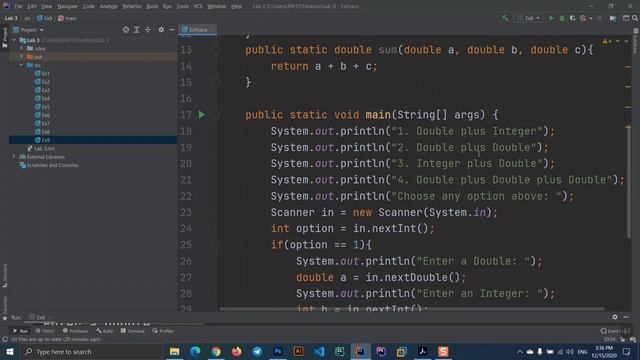
Task: Click the src breadcrumb in navigation bar
Action: (27, 18)
